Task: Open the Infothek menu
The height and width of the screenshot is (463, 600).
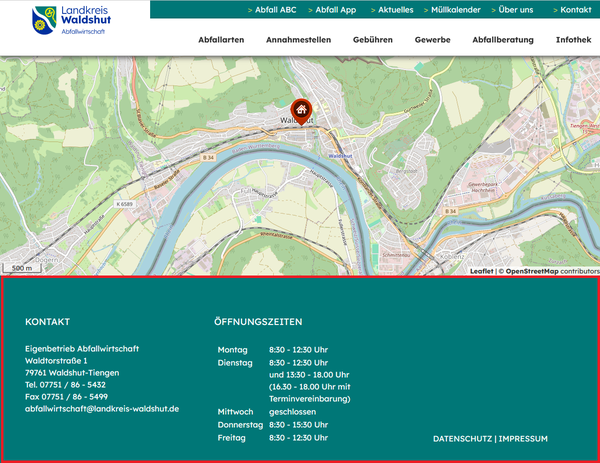Action: coord(573,40)
